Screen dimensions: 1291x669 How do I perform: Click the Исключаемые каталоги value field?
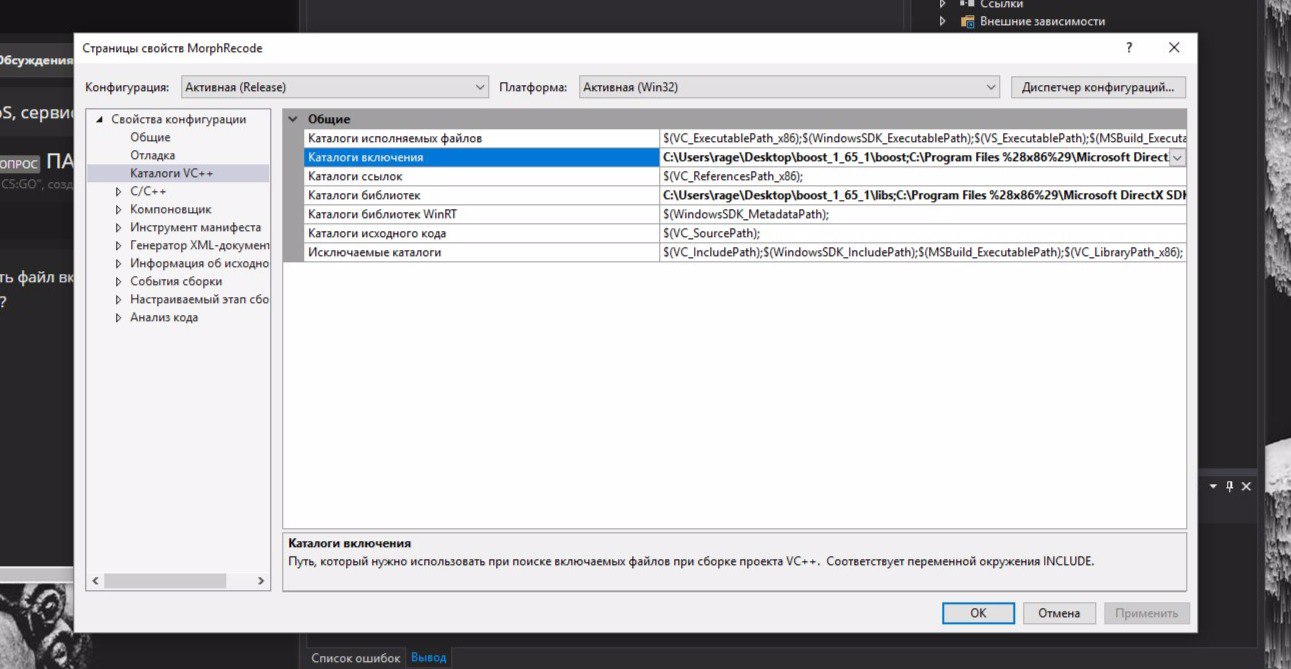point(920,252)
